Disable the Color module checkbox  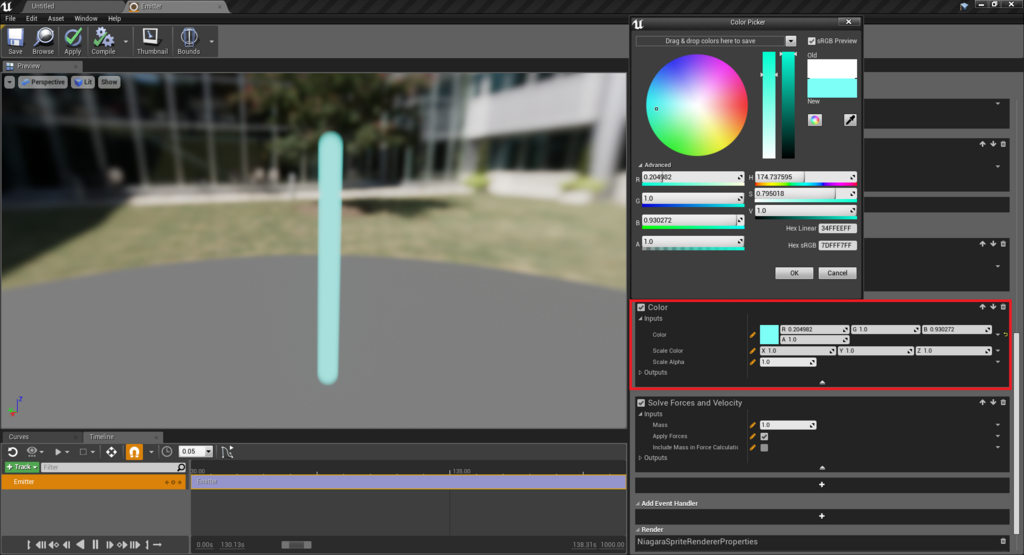coord(641,308)
